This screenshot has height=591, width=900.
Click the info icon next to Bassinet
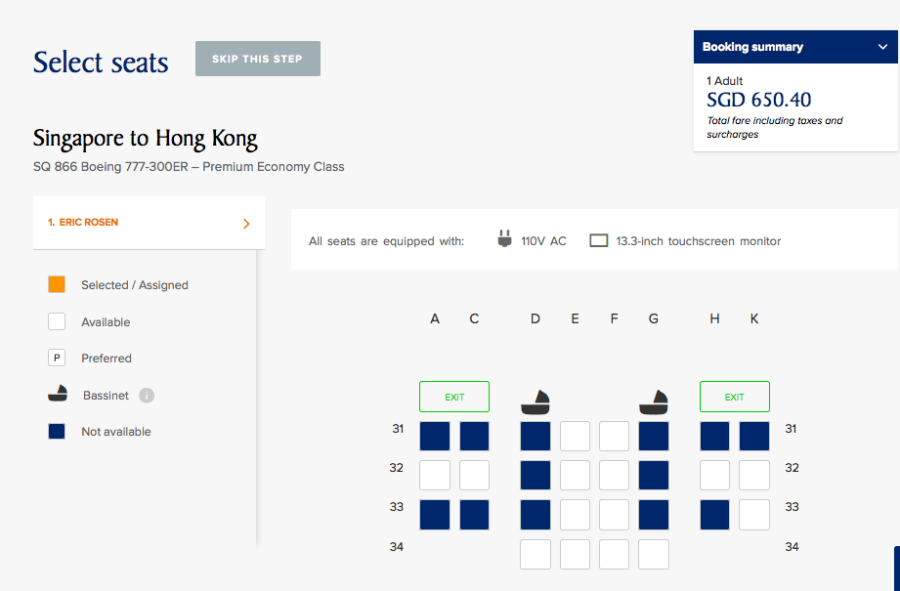pyautogui.click(x=146, y=395)
